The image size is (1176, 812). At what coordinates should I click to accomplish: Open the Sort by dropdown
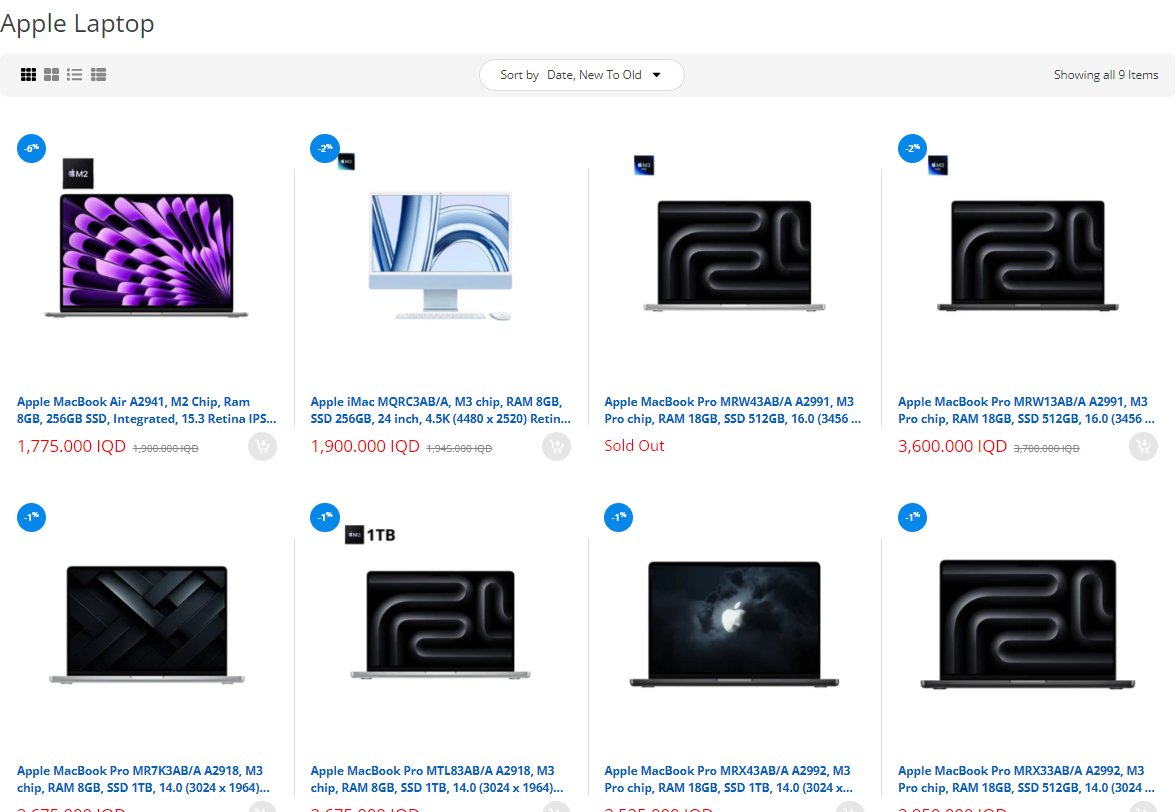coord(581,75)
